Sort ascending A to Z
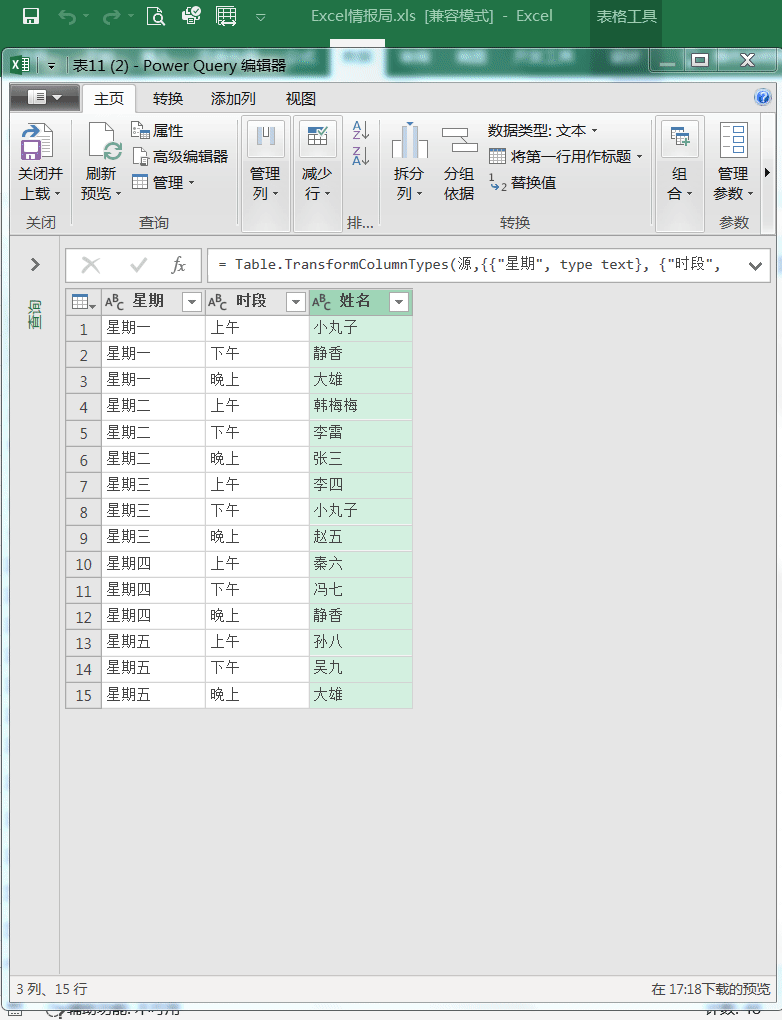The image size is (782, 1020). pyautogui.click(x=361, y=130)
